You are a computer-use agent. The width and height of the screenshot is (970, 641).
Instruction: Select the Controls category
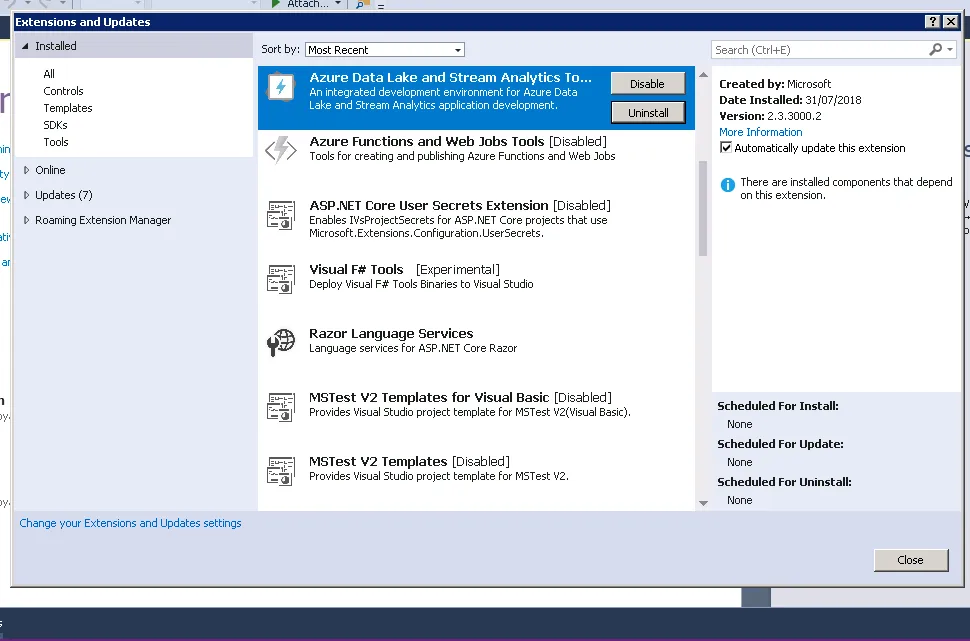(63, 91)
